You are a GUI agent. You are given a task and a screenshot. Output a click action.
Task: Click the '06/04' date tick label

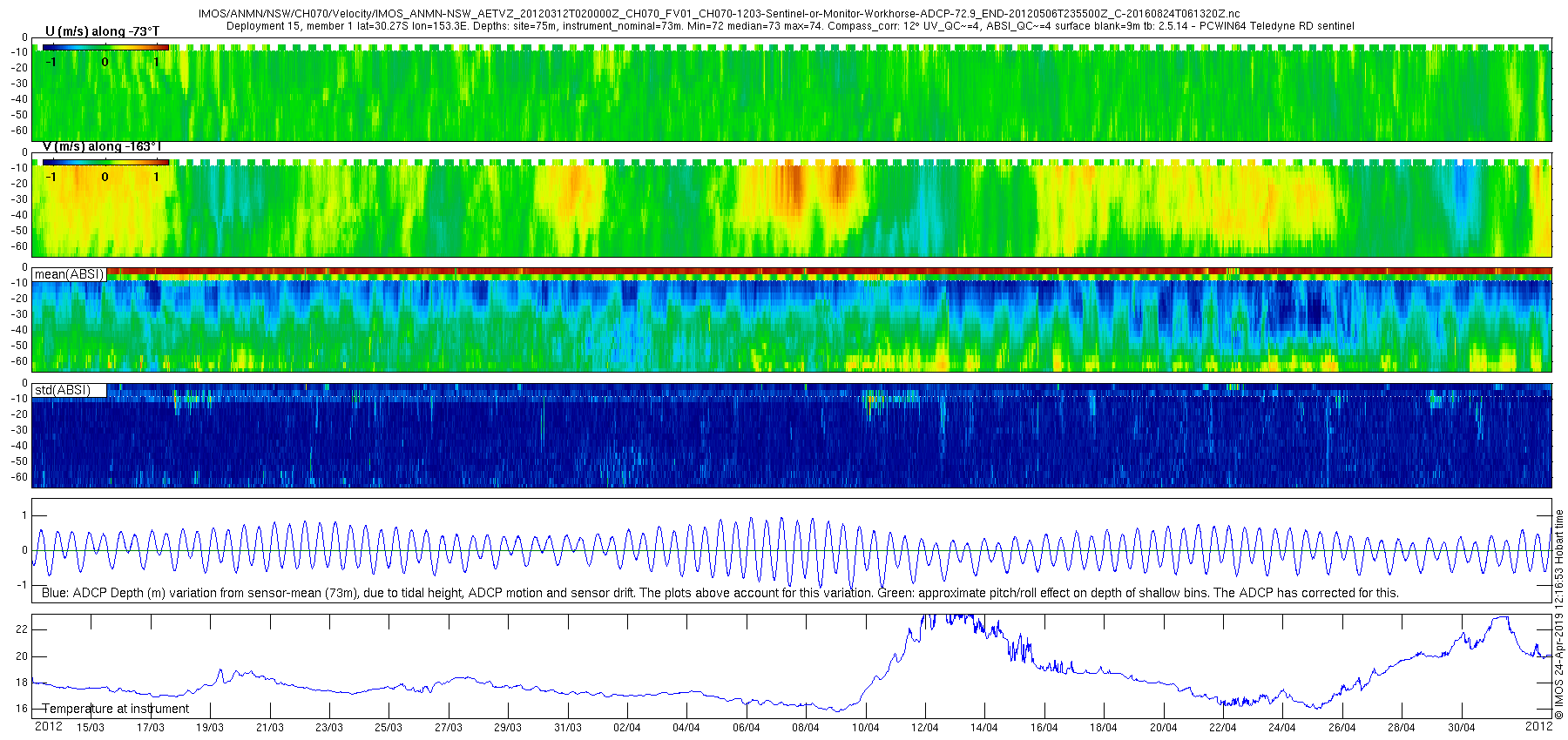coord(747,728)
